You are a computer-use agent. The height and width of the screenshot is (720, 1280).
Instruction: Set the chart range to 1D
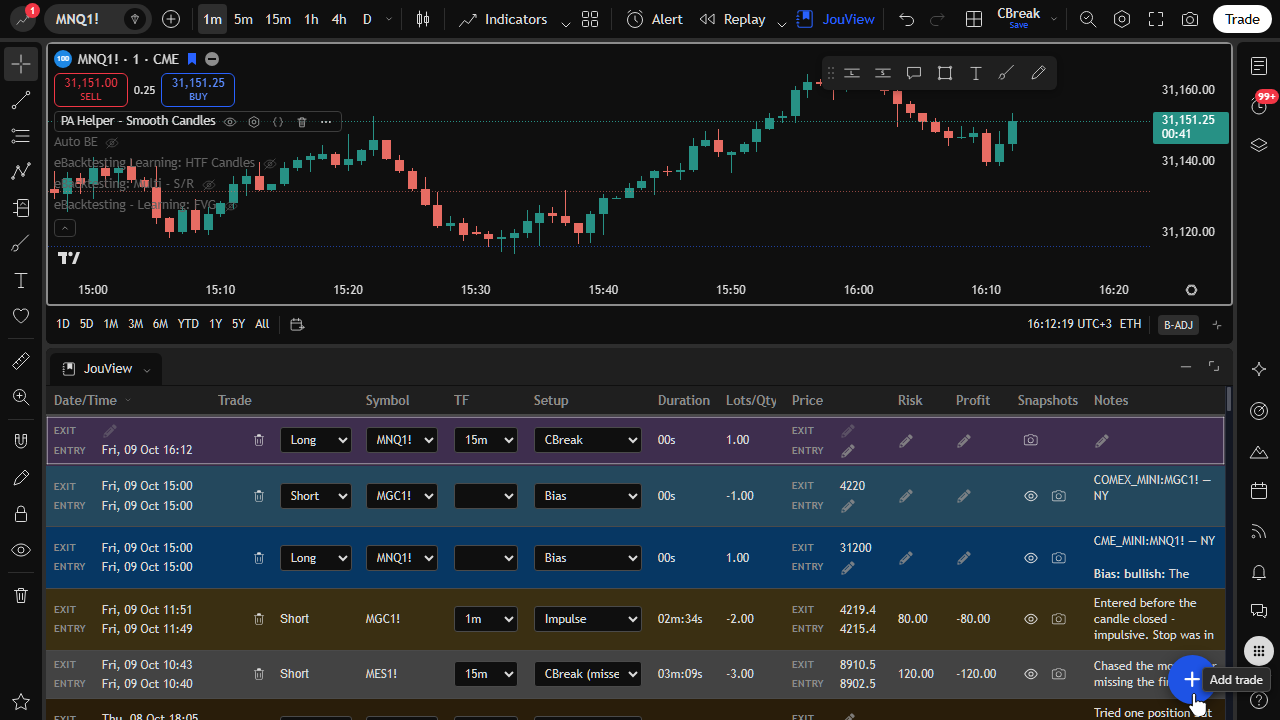coord(63,324)
